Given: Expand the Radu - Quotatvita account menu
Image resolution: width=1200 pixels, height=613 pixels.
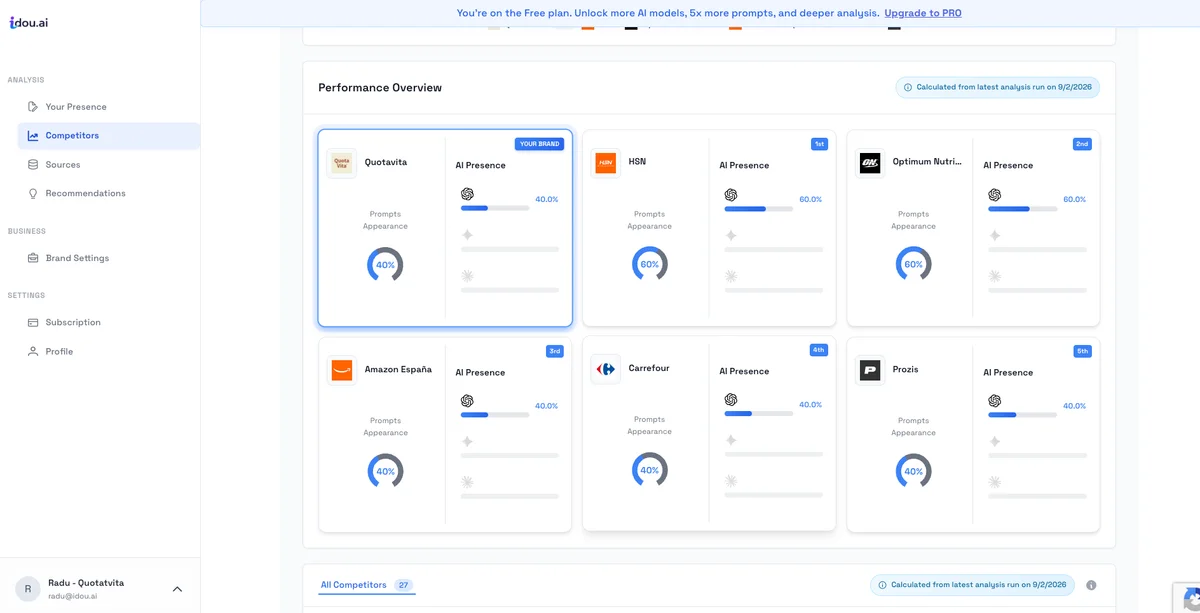Looking at the screenshot, I should [x=177, y=589].
